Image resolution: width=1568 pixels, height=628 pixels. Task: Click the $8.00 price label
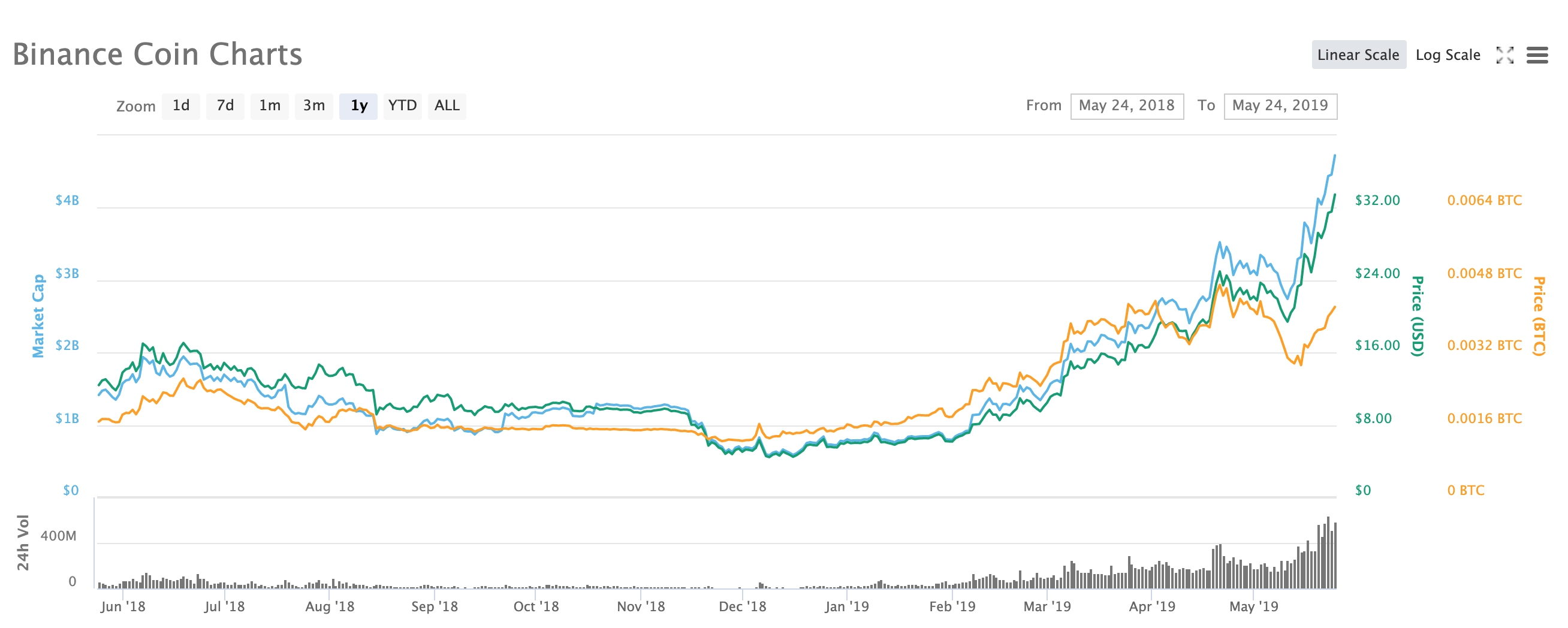[x=1373, y=419]
